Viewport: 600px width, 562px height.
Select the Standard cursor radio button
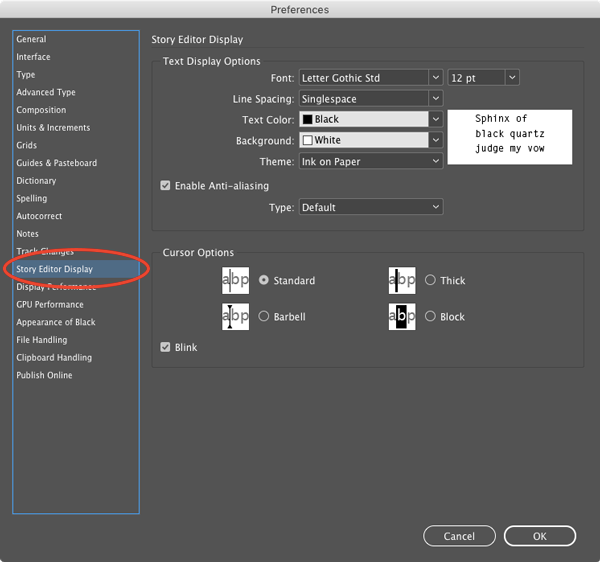pyautogui.click(x=264, y=280)
